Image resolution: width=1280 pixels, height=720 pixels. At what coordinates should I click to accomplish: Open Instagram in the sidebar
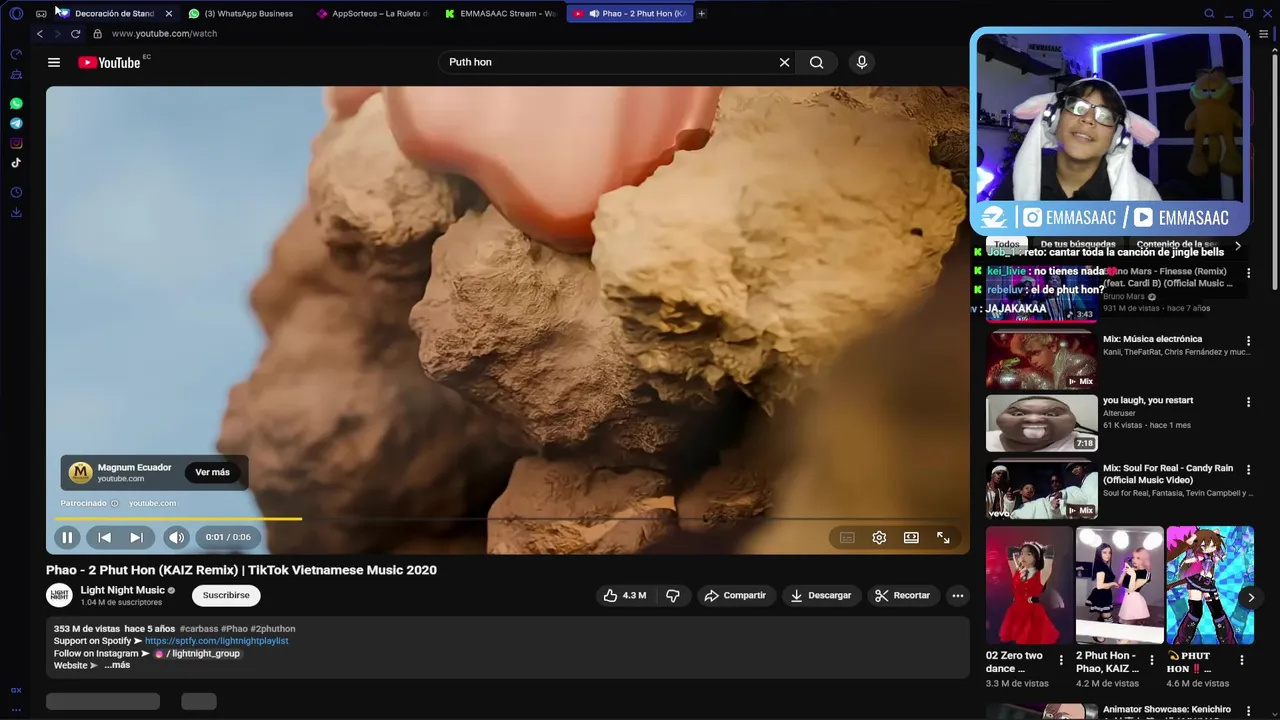pos(16,143)
